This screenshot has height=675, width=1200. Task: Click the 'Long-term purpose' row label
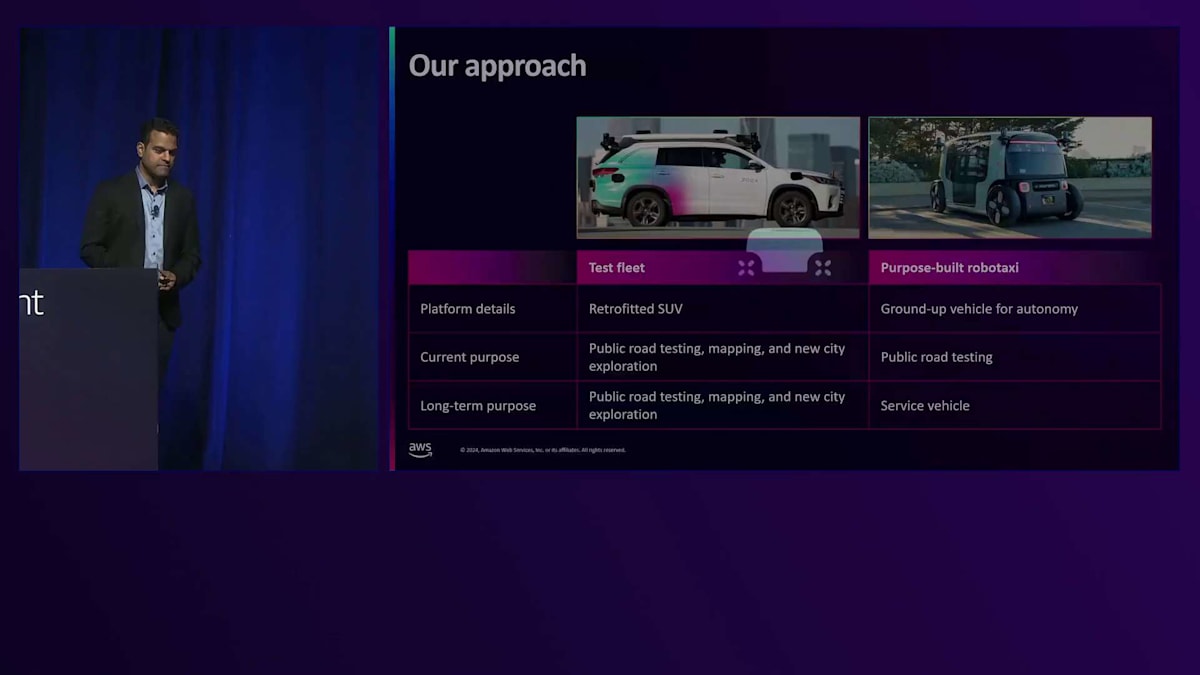478,406
